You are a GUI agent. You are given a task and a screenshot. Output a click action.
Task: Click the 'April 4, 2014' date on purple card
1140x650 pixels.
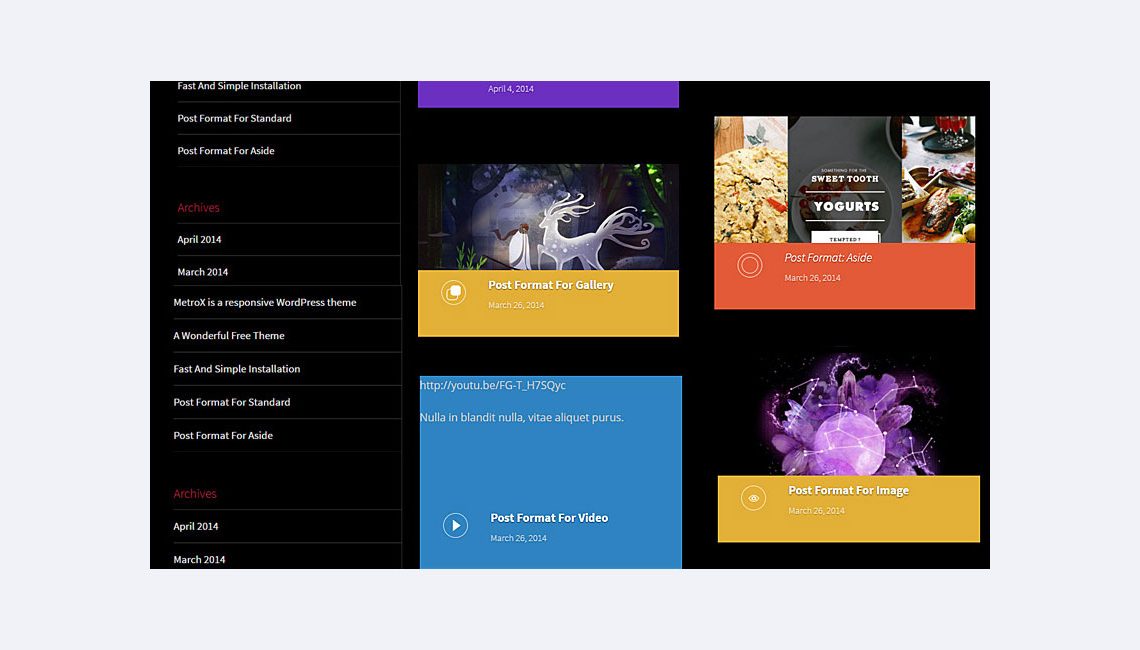[510, 89]
